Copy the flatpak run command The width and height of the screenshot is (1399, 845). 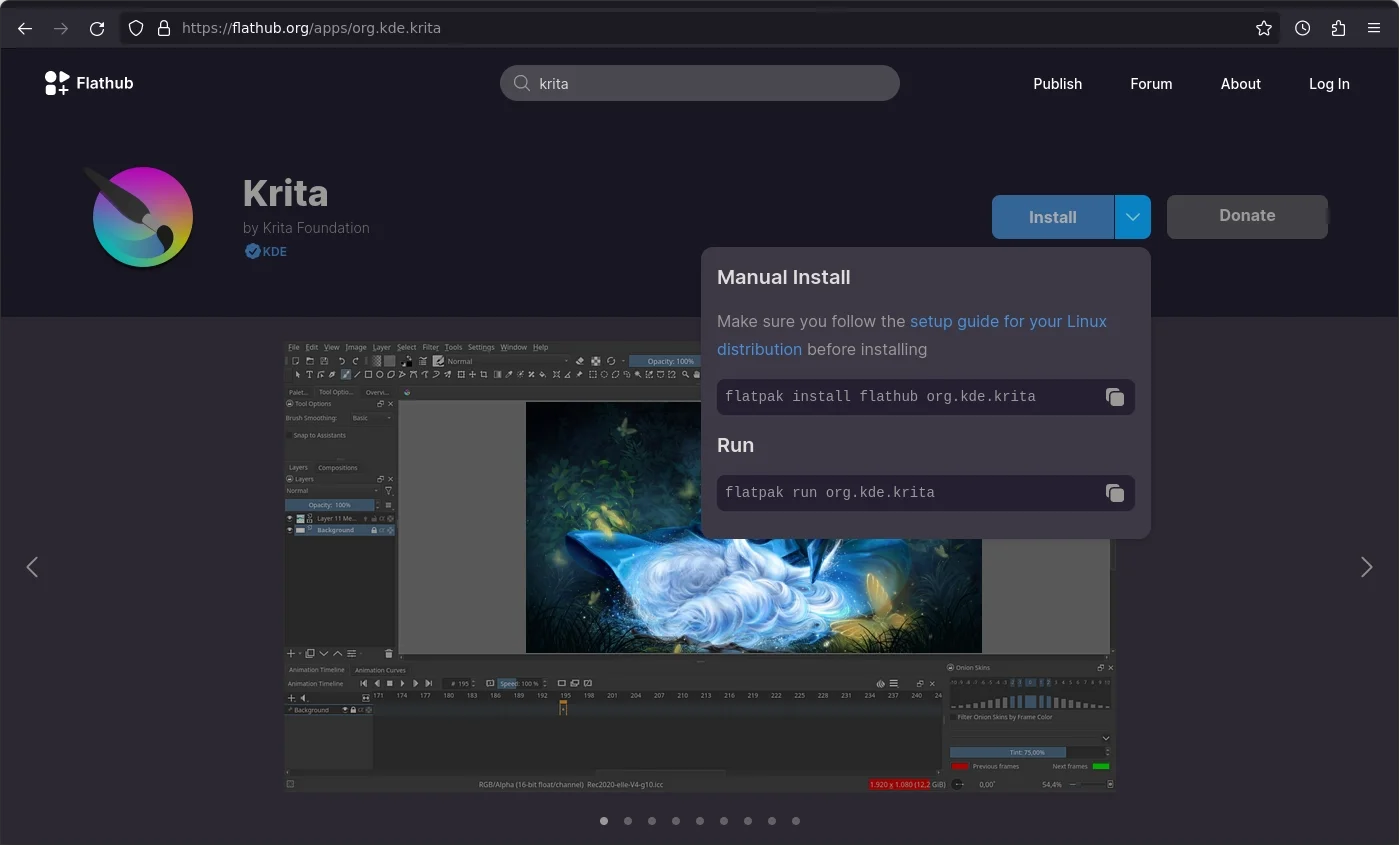[x=1114, y=493]
